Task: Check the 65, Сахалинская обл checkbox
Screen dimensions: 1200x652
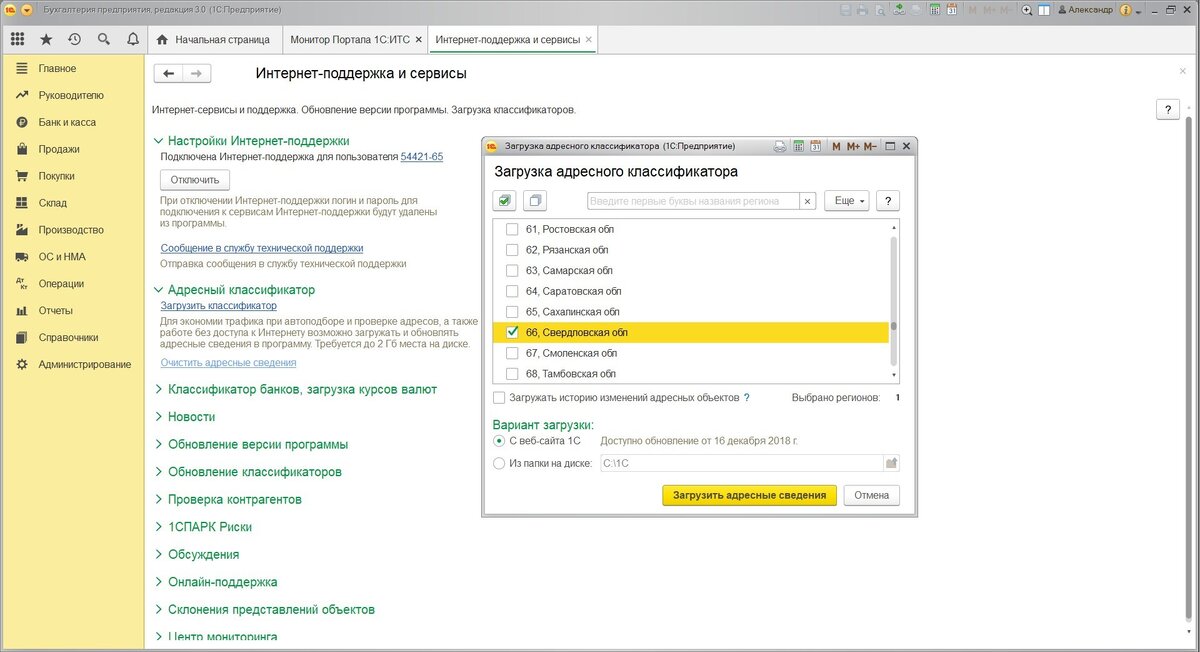Action: 512,312
